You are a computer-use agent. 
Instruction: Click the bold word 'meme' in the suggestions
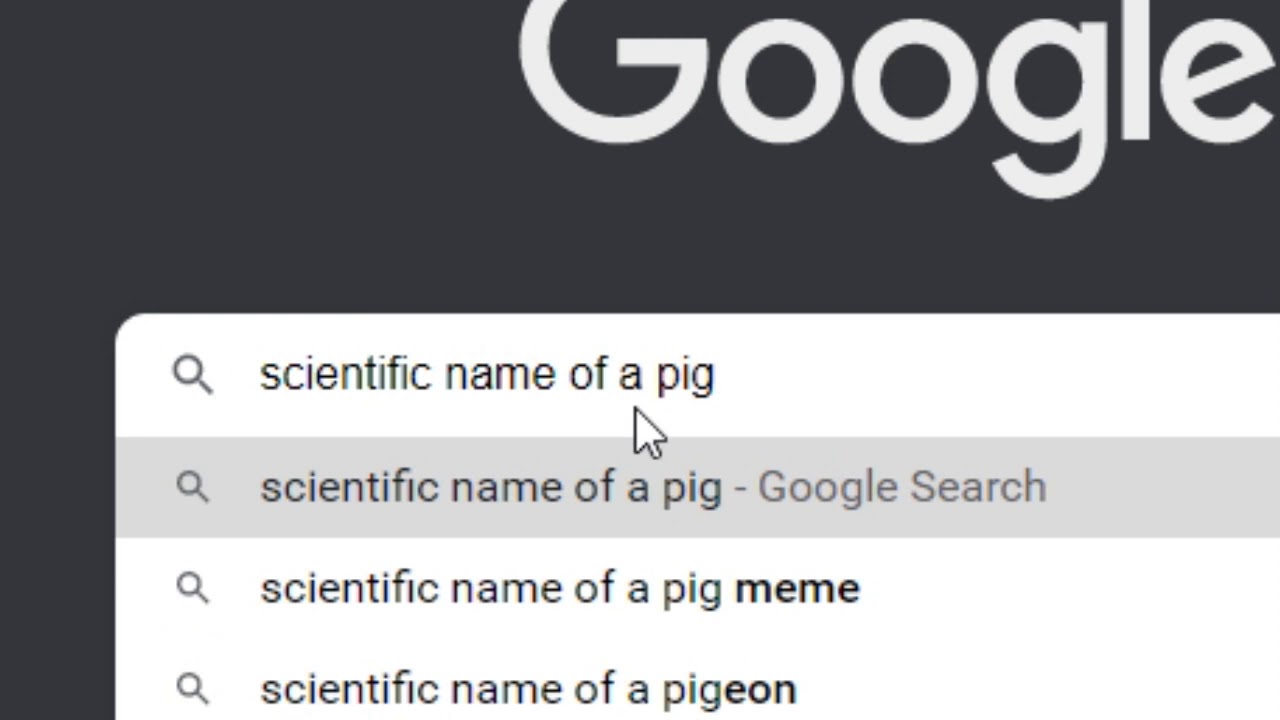797,589
